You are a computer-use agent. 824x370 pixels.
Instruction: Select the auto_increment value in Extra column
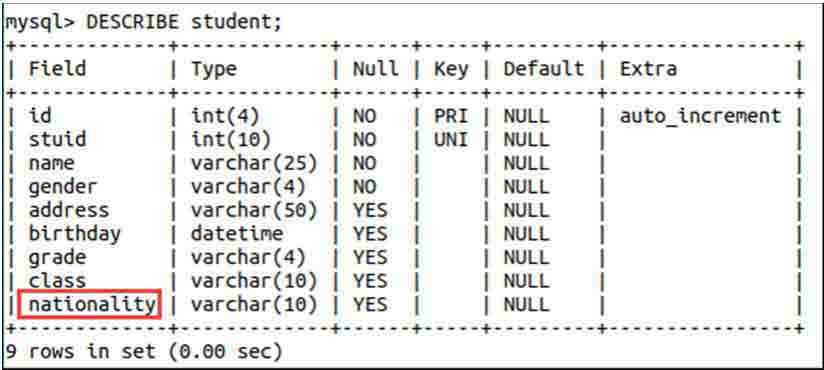pos(700,116)
